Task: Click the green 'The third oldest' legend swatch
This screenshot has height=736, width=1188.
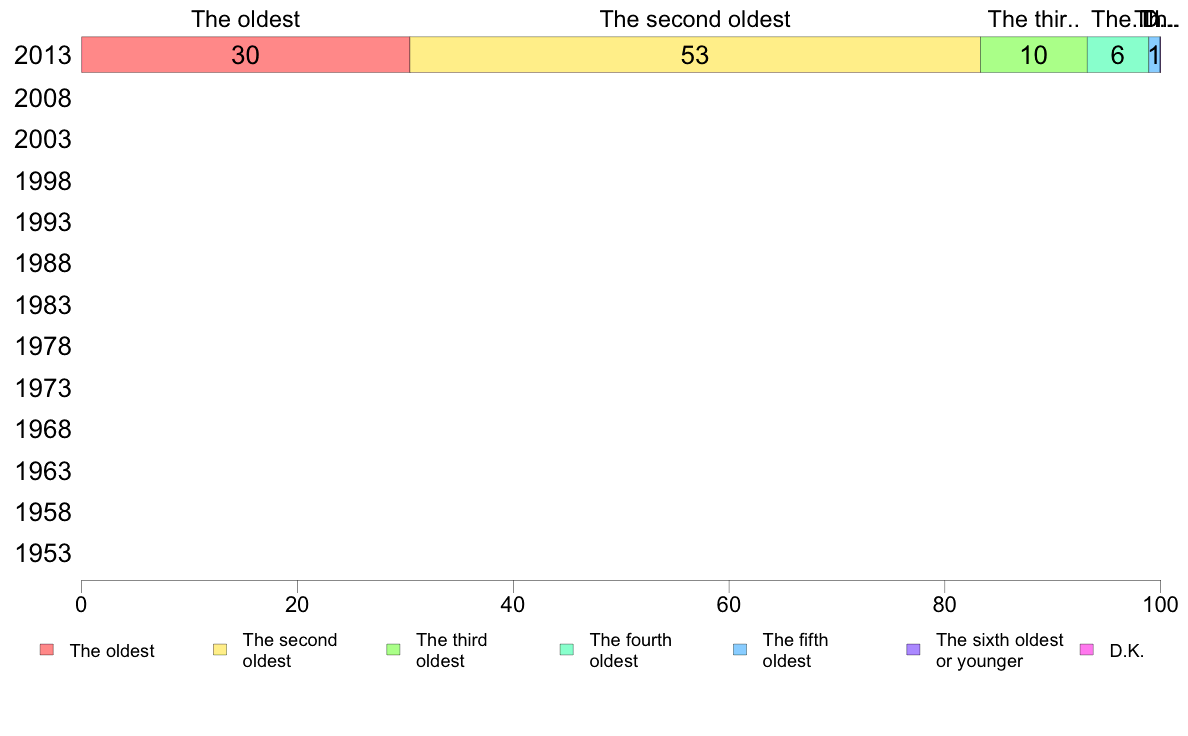Action: tap(393, 650)
